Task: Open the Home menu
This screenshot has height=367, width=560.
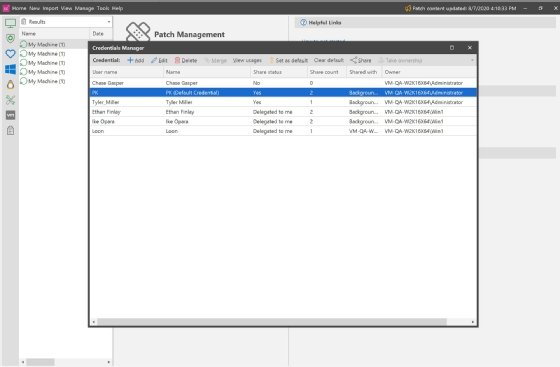Action: 19,8
